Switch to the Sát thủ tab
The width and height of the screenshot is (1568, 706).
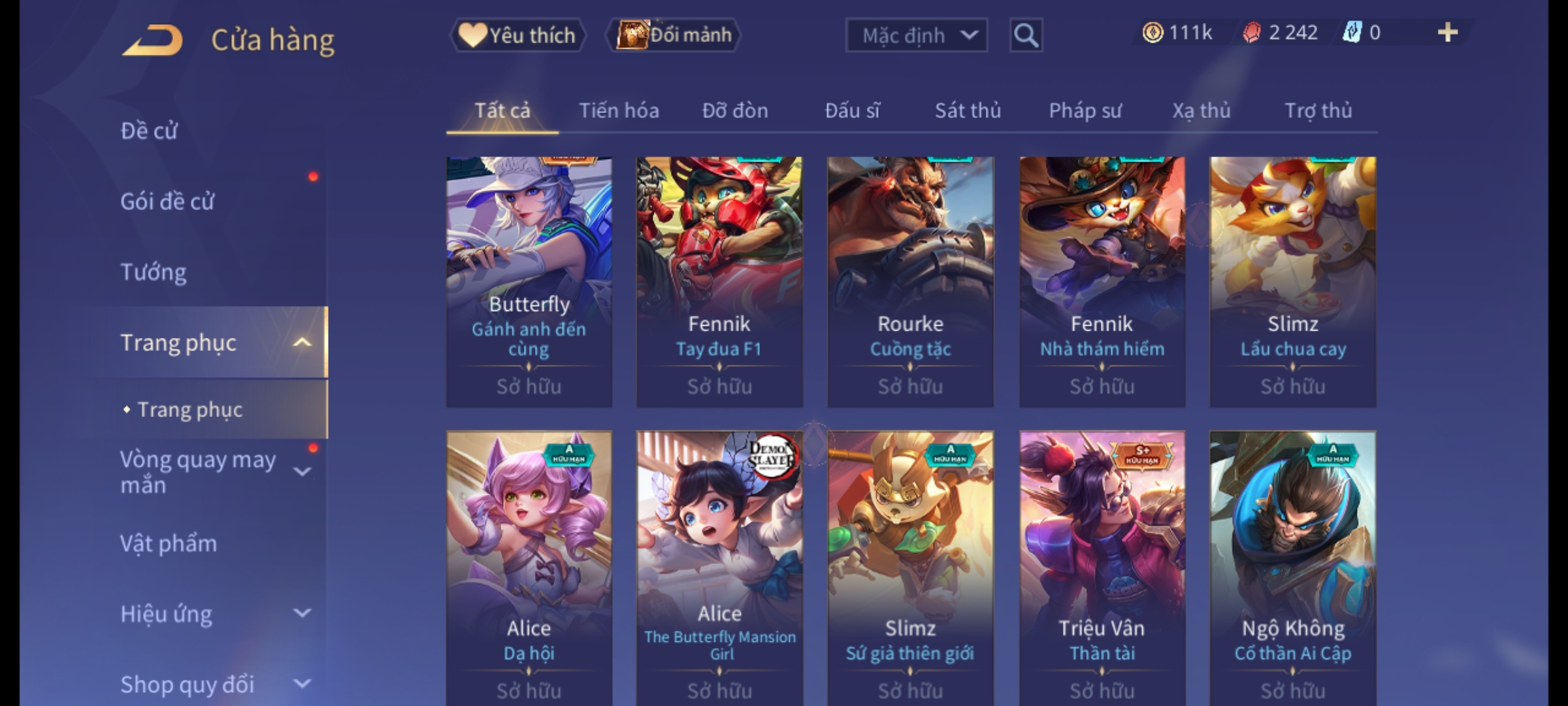[x=968, y=110]
